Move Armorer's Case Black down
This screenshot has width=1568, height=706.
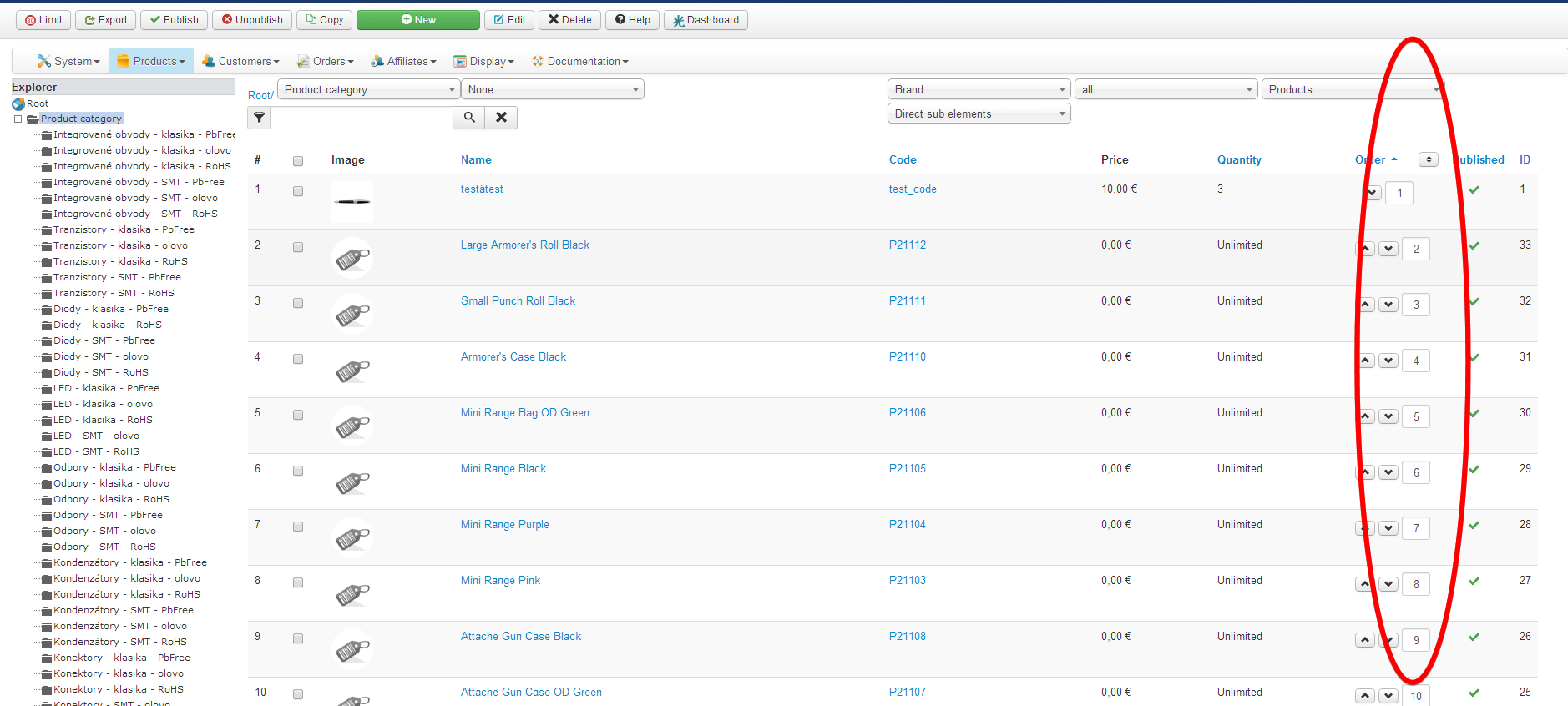coord(1388,361)
